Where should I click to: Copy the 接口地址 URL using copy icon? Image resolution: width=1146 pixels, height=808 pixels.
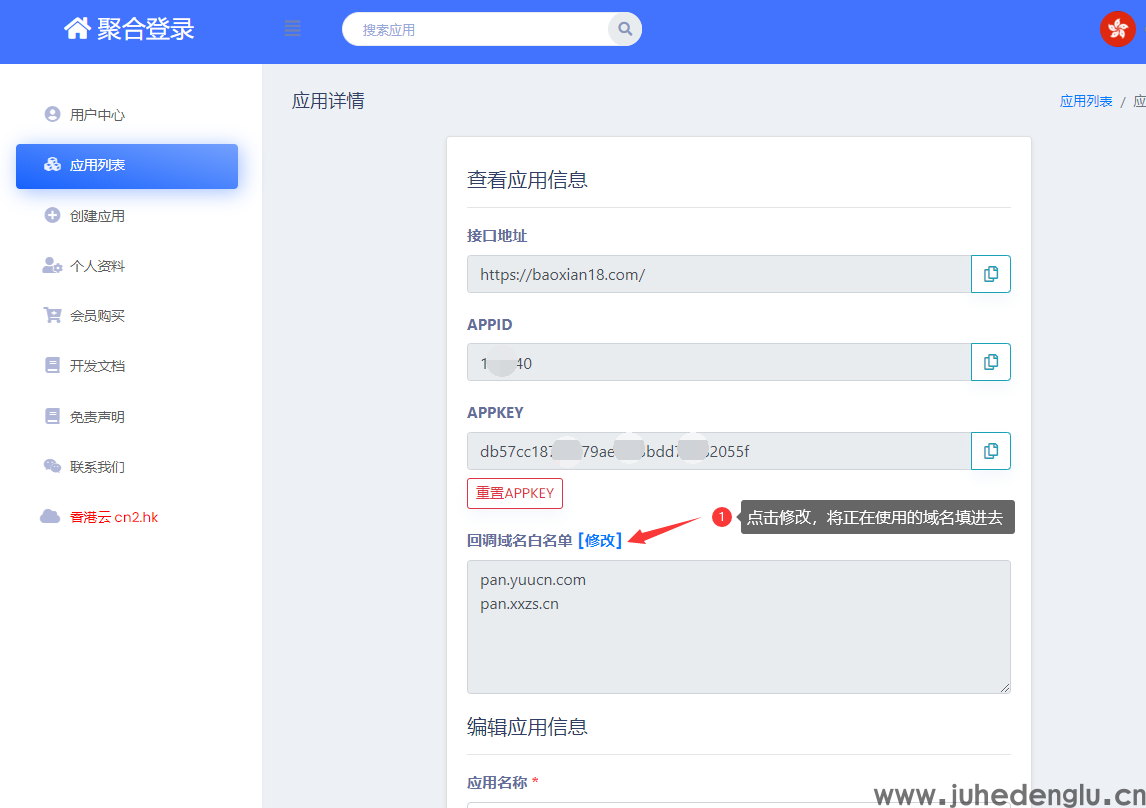(990, 273)
